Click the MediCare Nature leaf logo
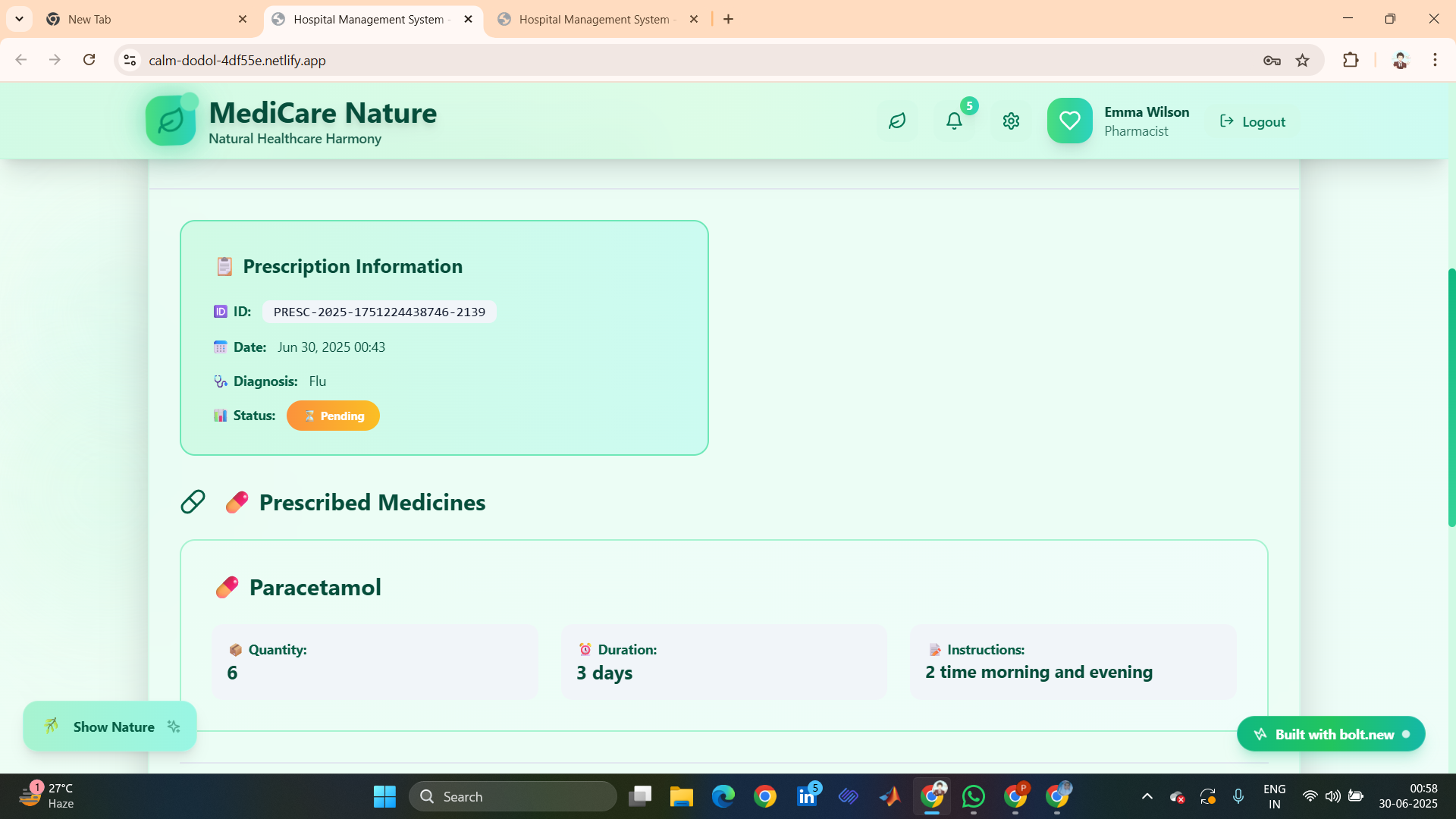 point(171,121)
